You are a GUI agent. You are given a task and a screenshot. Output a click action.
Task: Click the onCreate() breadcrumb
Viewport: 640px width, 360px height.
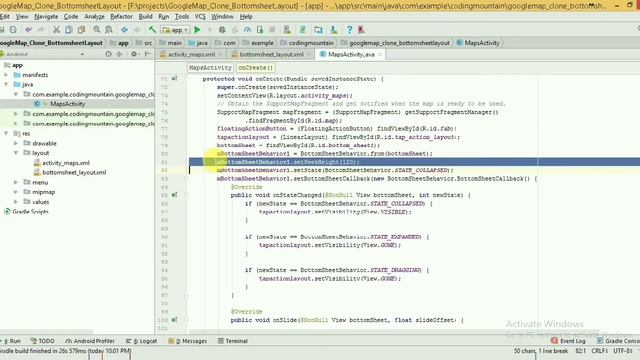pos(255,68)
